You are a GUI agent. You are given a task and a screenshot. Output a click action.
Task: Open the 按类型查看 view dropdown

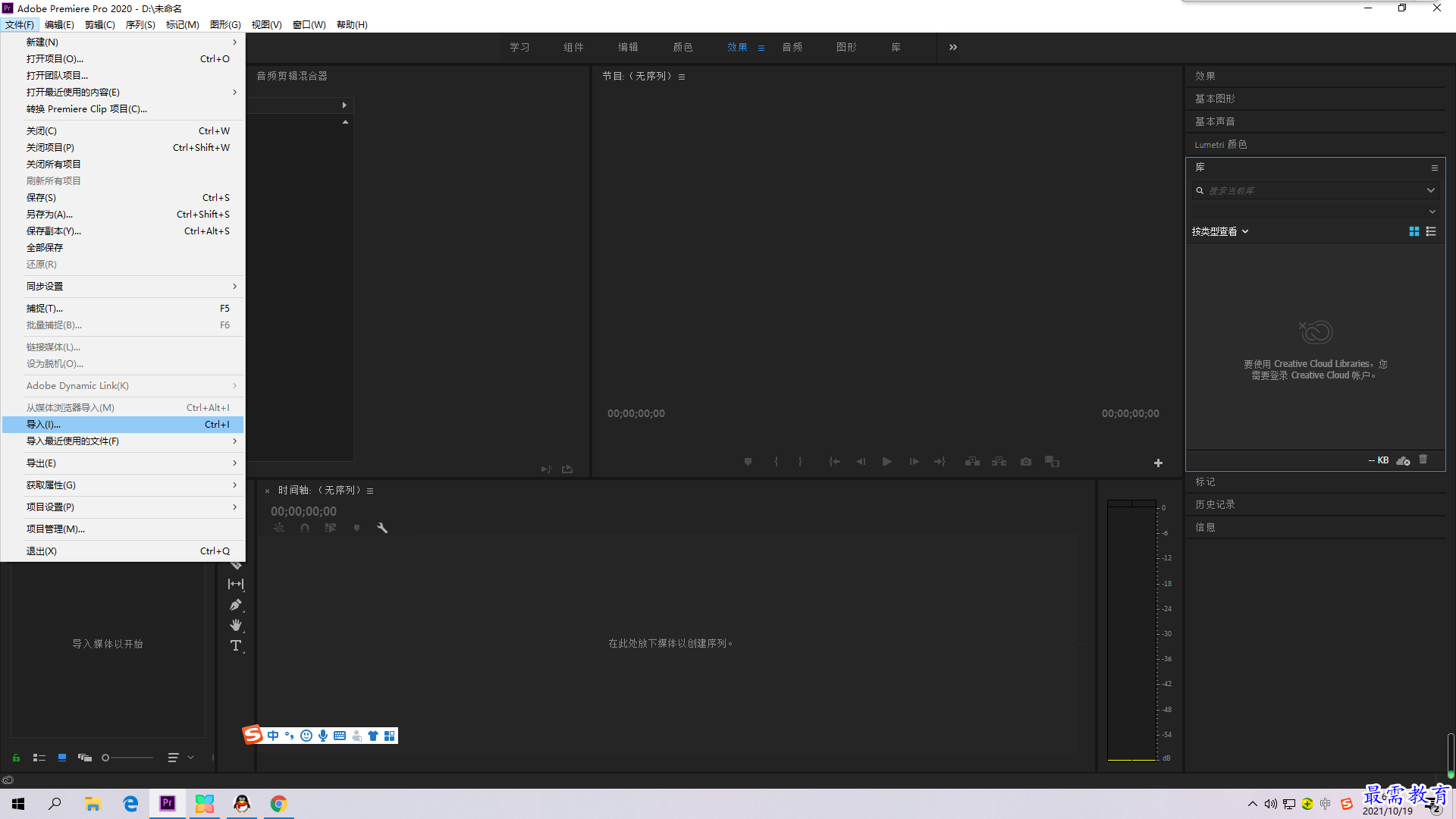tap(1220, 231)
